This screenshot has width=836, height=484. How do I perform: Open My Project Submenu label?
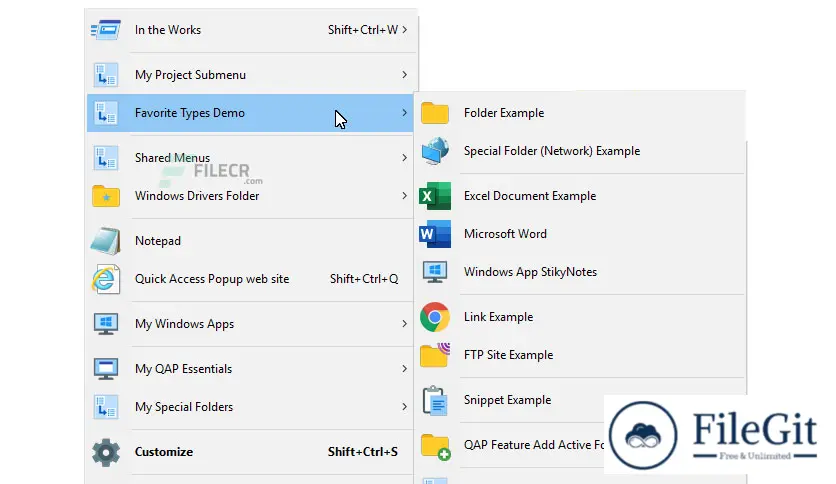pos(190,75)
